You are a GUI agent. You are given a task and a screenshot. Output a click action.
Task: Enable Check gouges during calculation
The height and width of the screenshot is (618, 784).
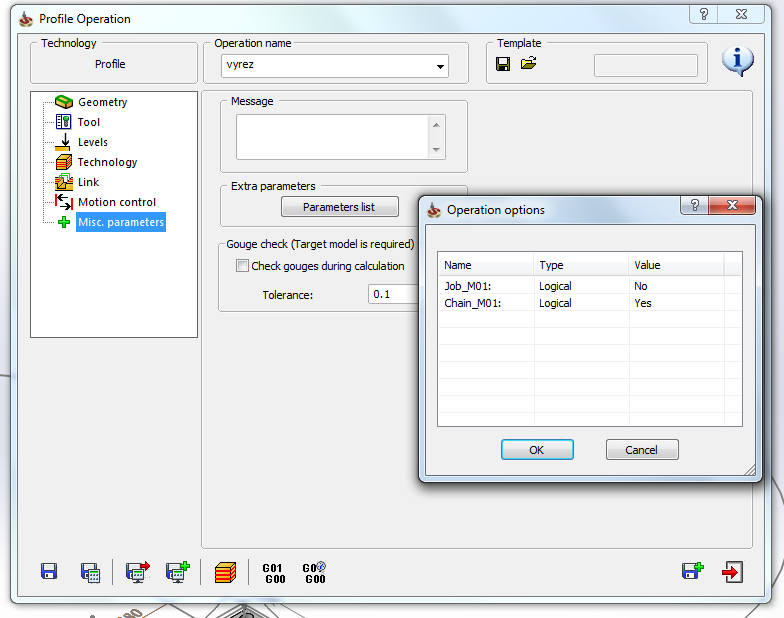[x=242, y=266]
